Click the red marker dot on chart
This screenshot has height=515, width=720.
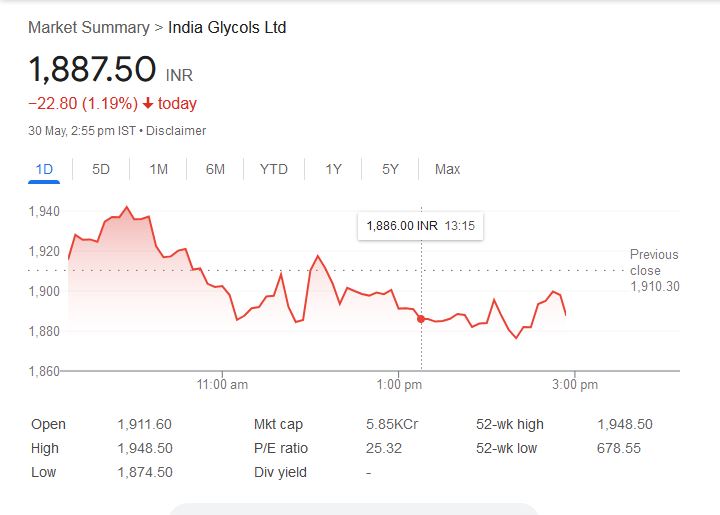[421, 319]
